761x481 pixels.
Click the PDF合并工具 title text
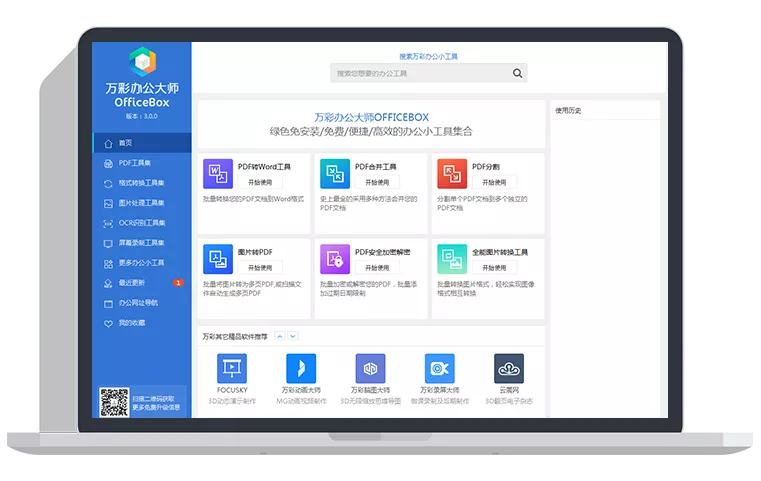[x=376, y=166]
